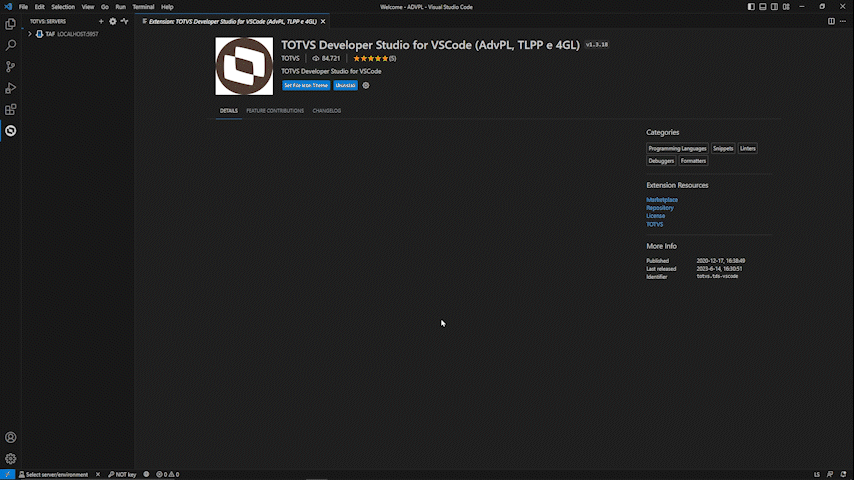The width and height of the screenshot is (854, 480).
Task: Open the Repository resource link
Action: 660,208
